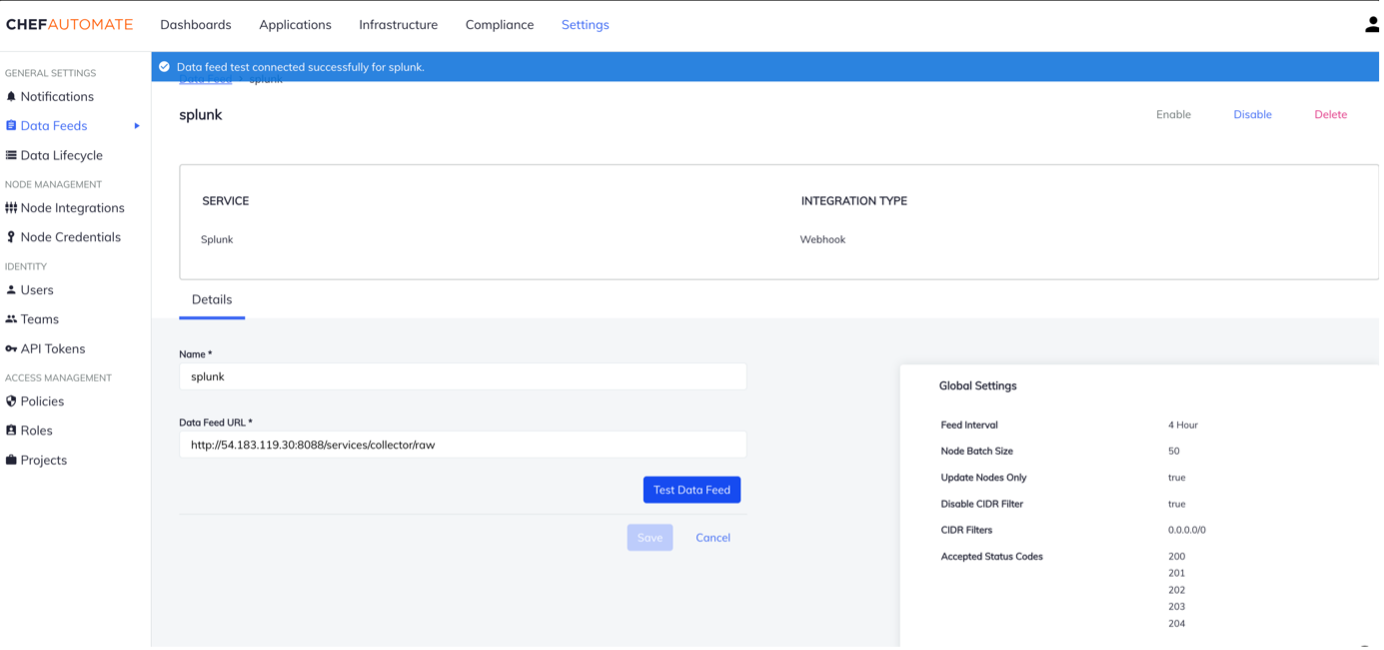Screen dimensions: 1384x650
Task: Focus the Name input field
Action: 462,377
